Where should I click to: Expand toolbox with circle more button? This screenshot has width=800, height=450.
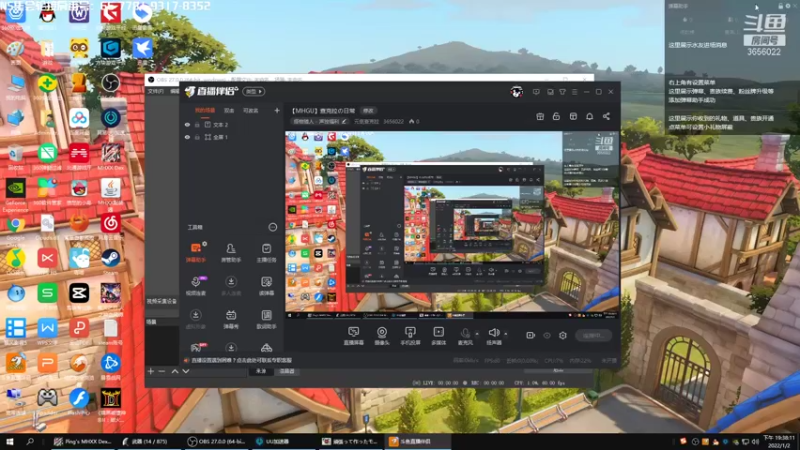tap(272, 227)
